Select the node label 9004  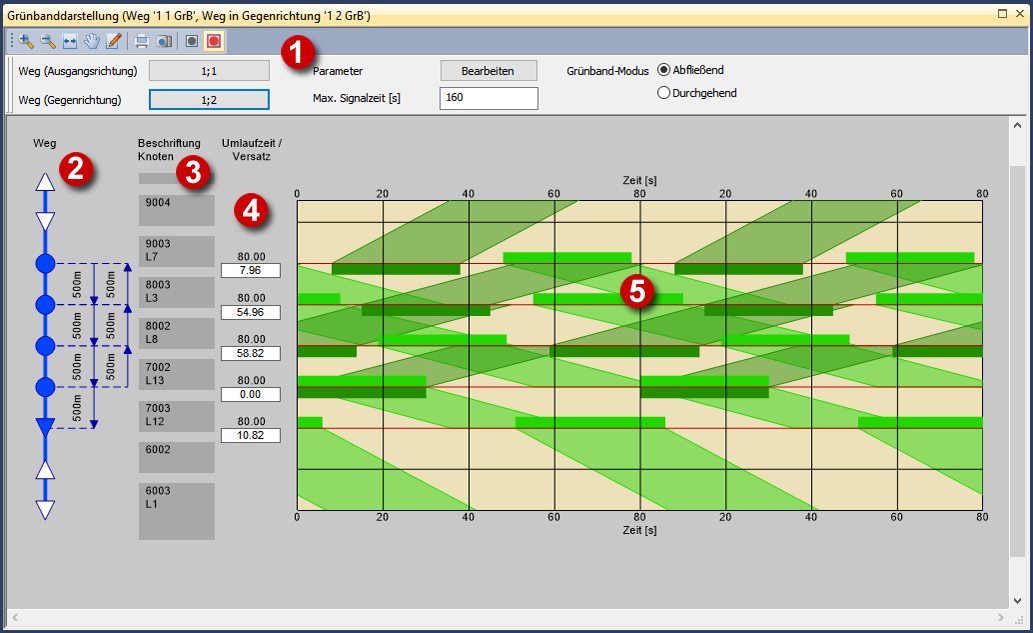[x=177, y=210]
